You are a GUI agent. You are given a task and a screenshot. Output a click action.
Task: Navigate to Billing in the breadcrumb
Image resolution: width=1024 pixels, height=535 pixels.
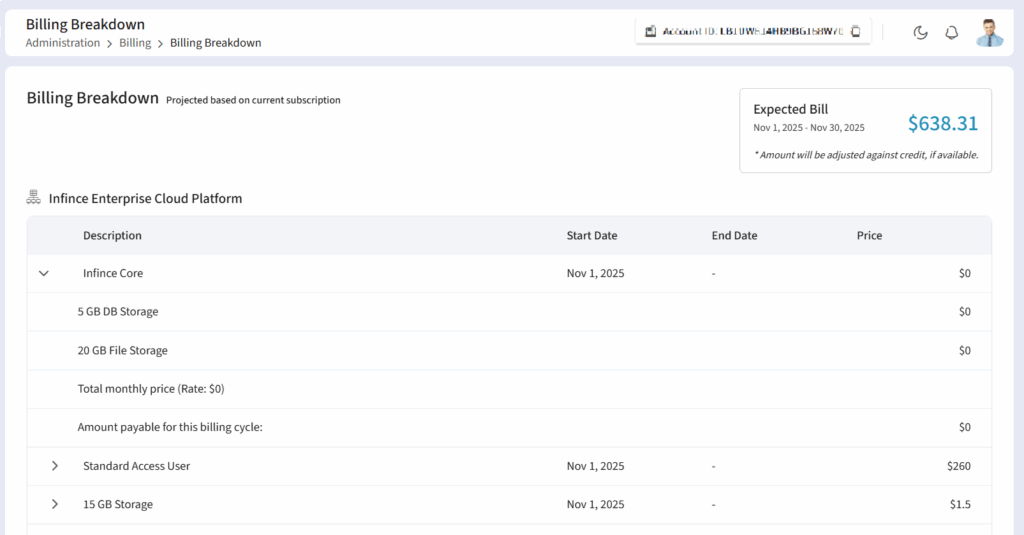pyautogui.click(x=135, y=43)
